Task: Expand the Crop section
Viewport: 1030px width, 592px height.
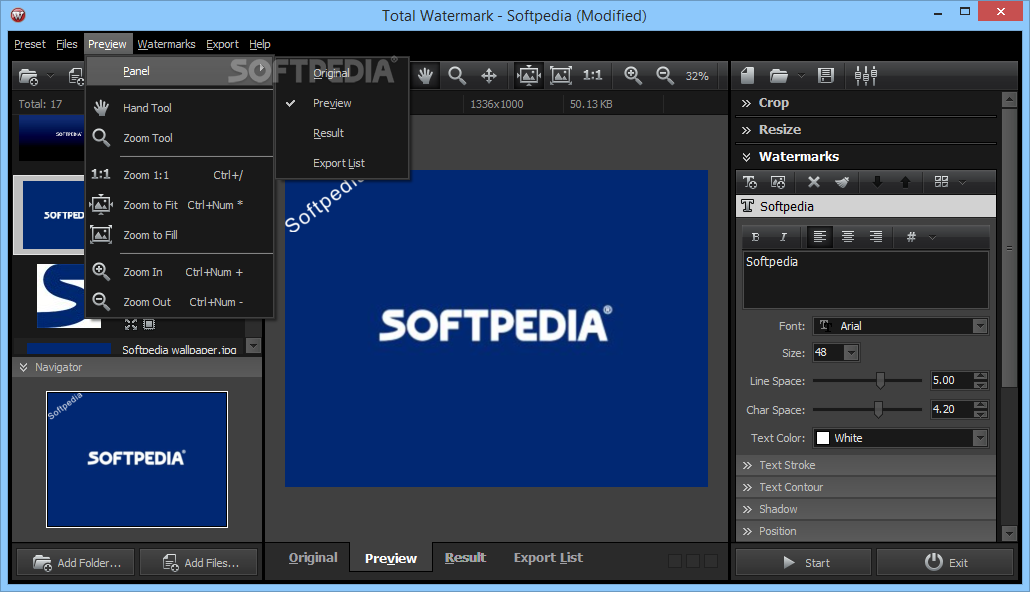Action: (866, 103)
